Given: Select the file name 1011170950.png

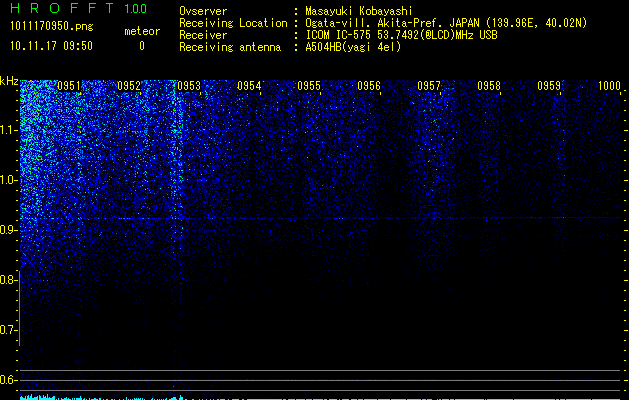Looking at the screenshot, I should click(x=52, y=26).
